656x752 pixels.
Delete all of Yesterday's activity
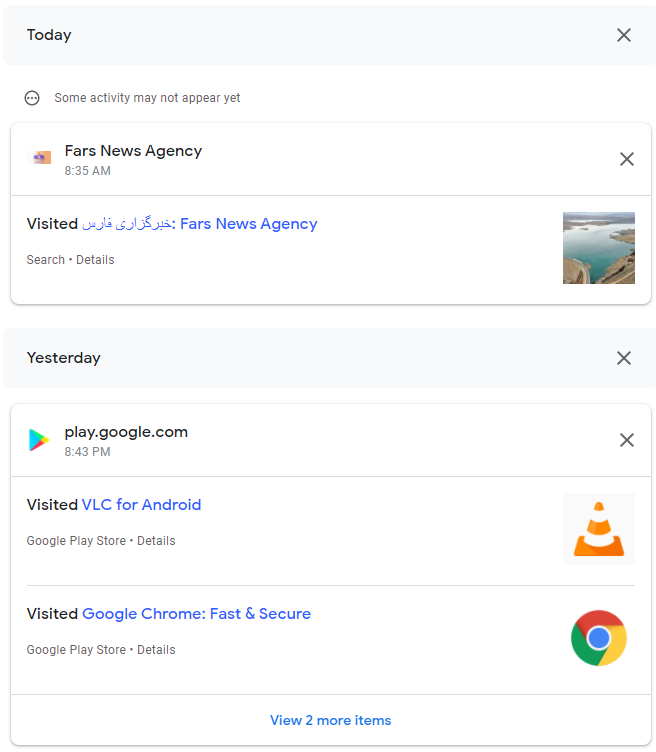point(623,358)
